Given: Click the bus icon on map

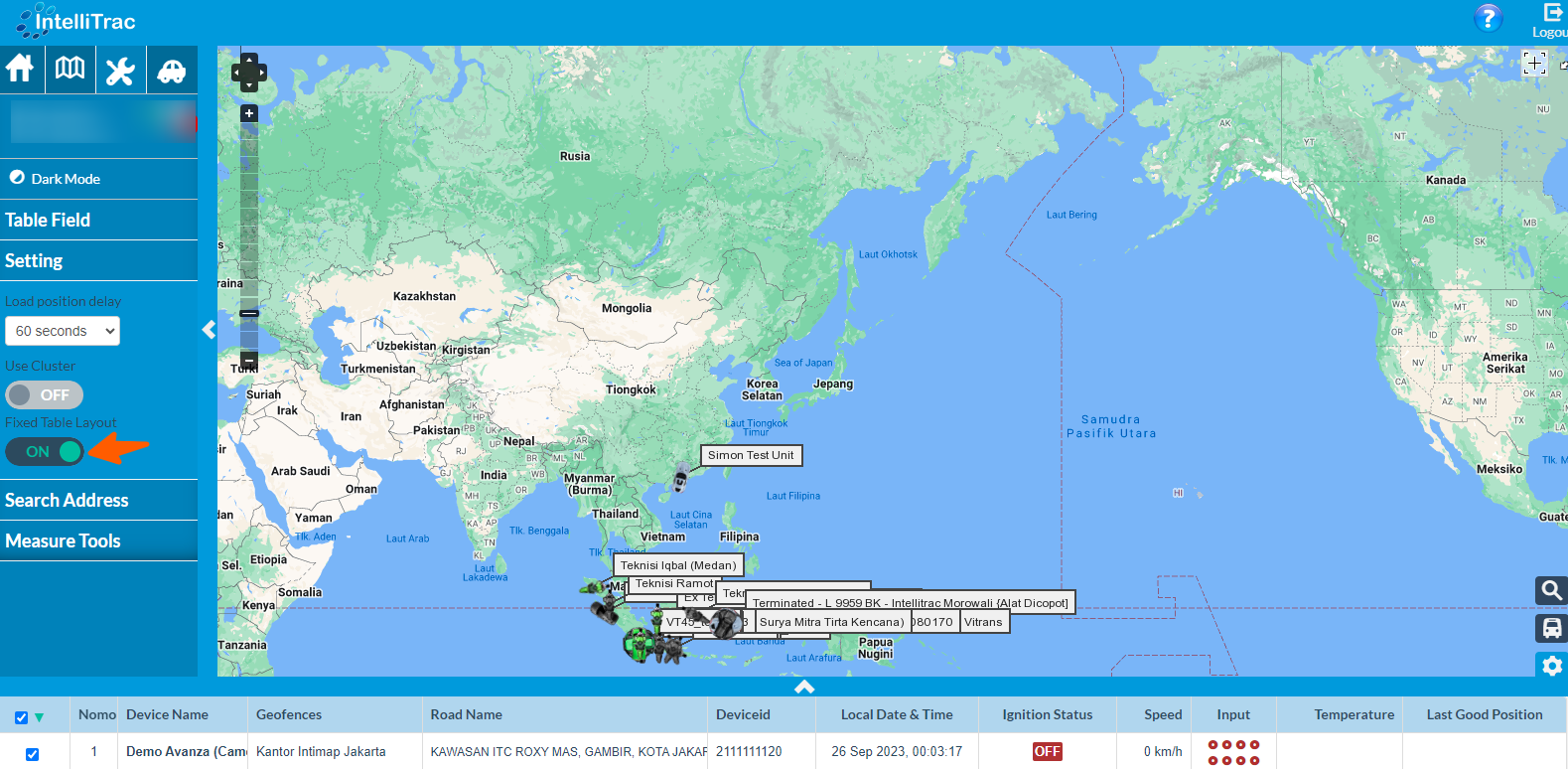Looking at the screenshot, I should pyautogui.click(x=1550, y=628).
